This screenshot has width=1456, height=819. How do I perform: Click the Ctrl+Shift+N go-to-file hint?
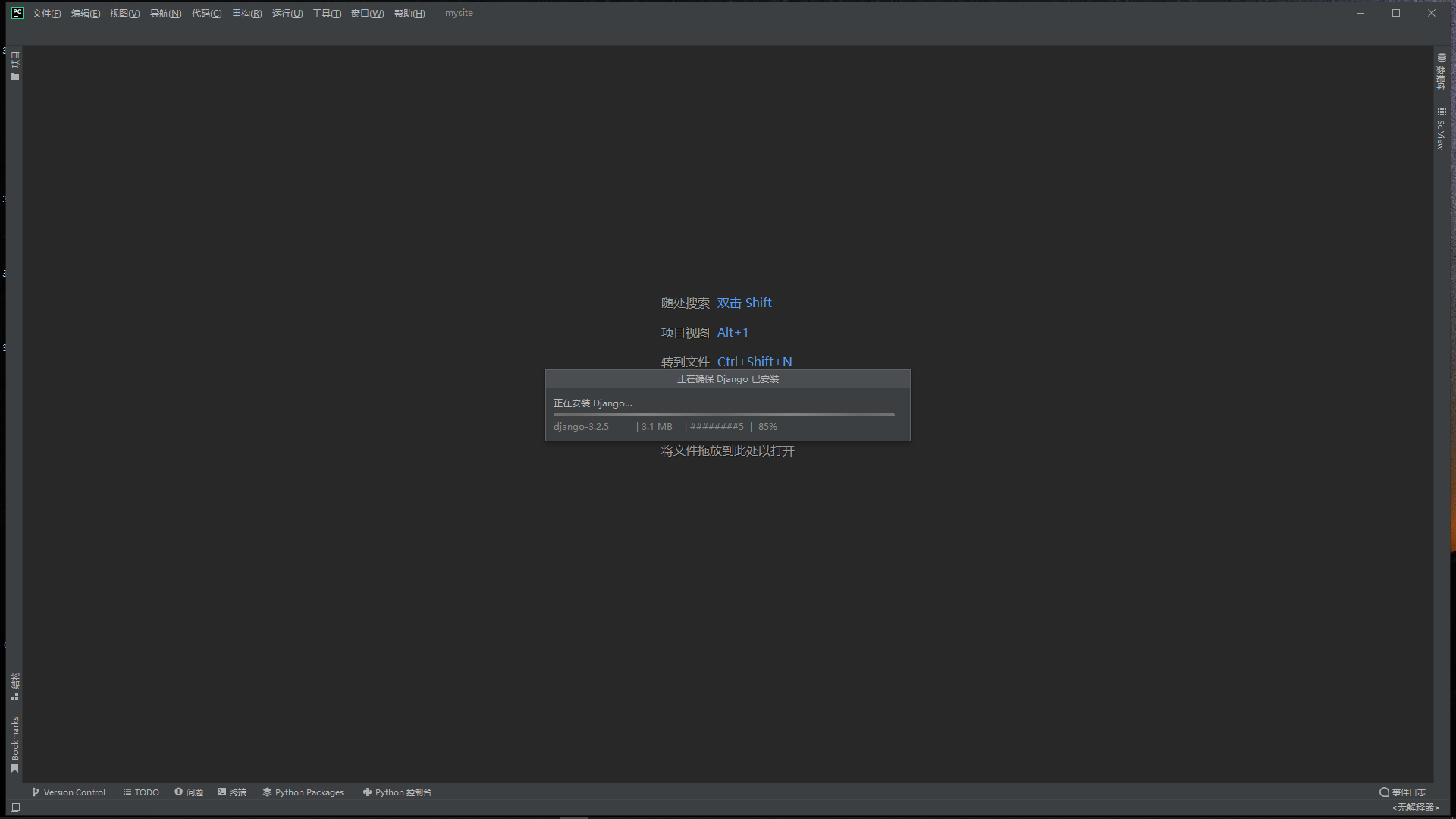click(755, 362)
